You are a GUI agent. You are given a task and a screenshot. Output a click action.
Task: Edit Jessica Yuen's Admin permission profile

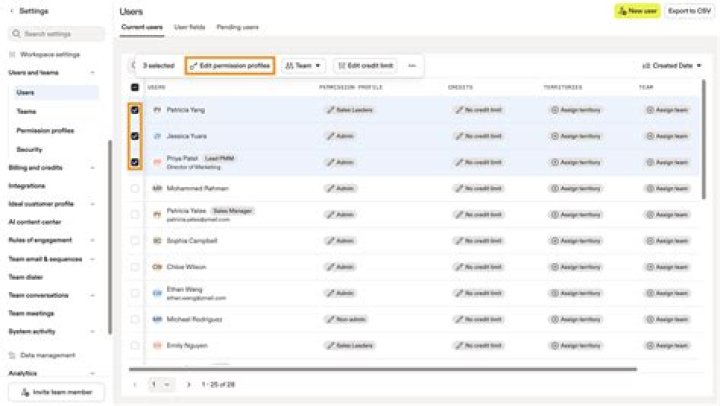tap(340, 136)
